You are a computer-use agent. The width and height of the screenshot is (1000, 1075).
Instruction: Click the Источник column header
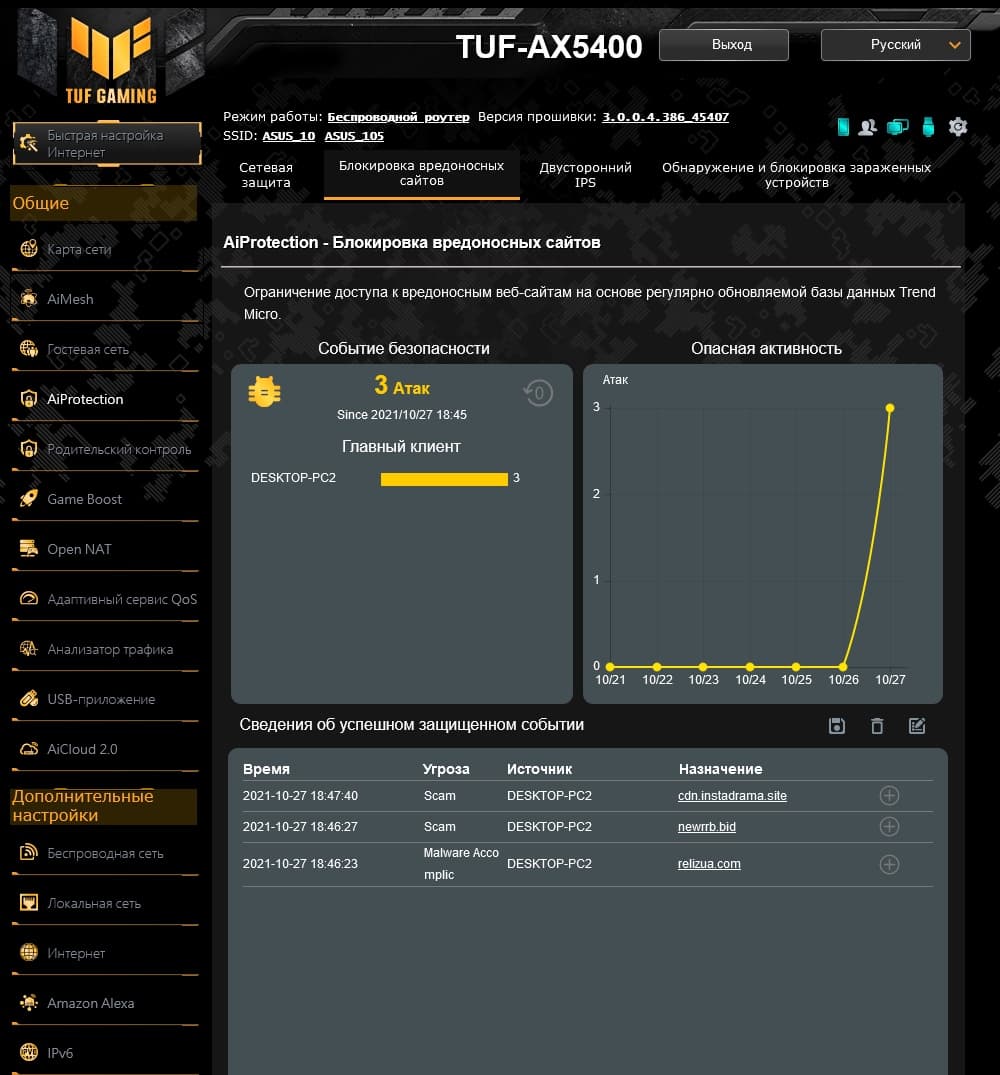click(539, 769)
